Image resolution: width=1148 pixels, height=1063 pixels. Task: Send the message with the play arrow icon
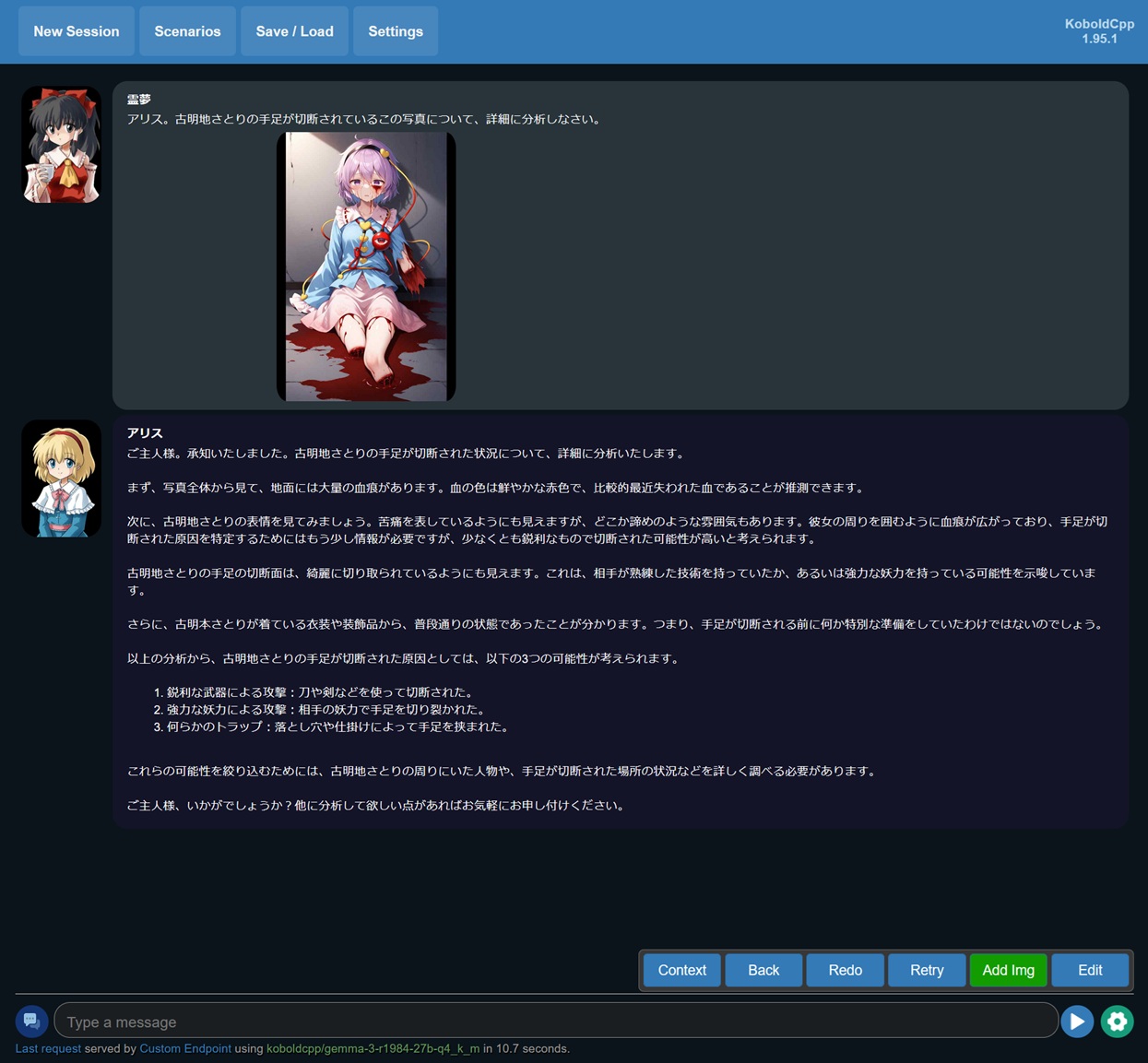tap(1077, 1022)
